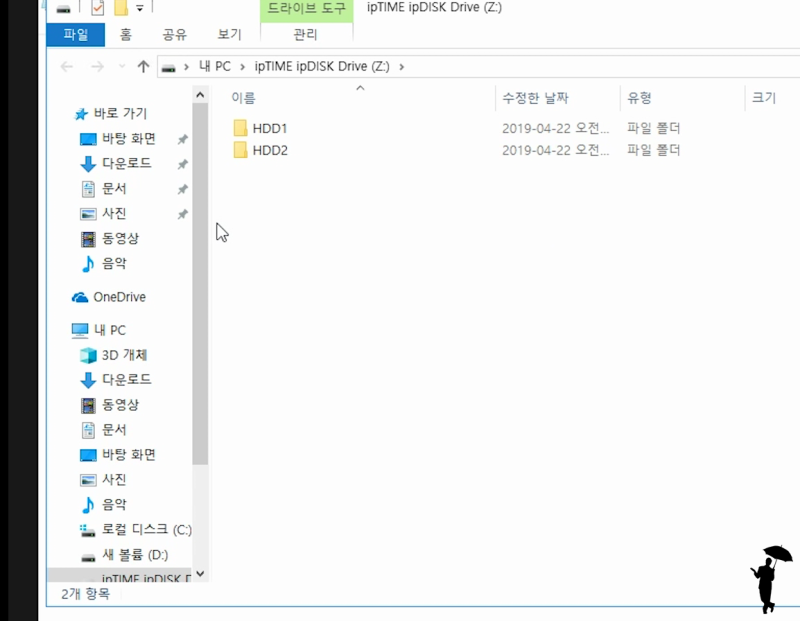Click ipTIME ipDISK Drive (Z:) breadcrumb
Viewport: 800px width, 621px height.
pos(322,66)
